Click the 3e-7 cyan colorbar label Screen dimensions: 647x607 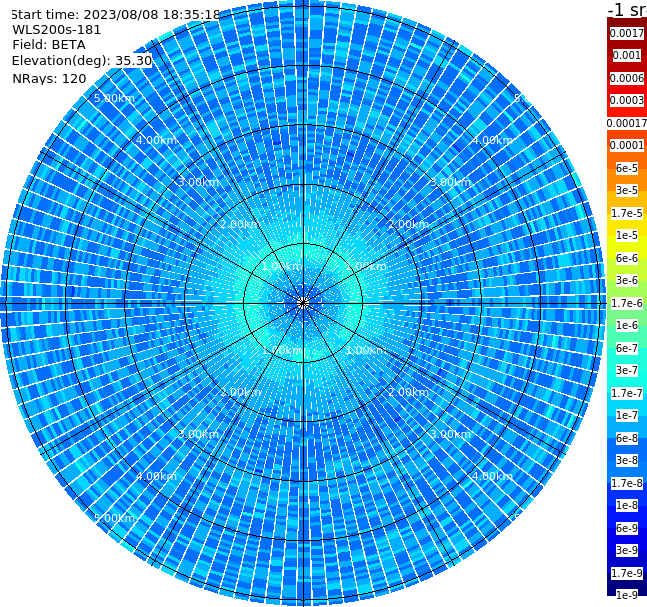point(627,371)
